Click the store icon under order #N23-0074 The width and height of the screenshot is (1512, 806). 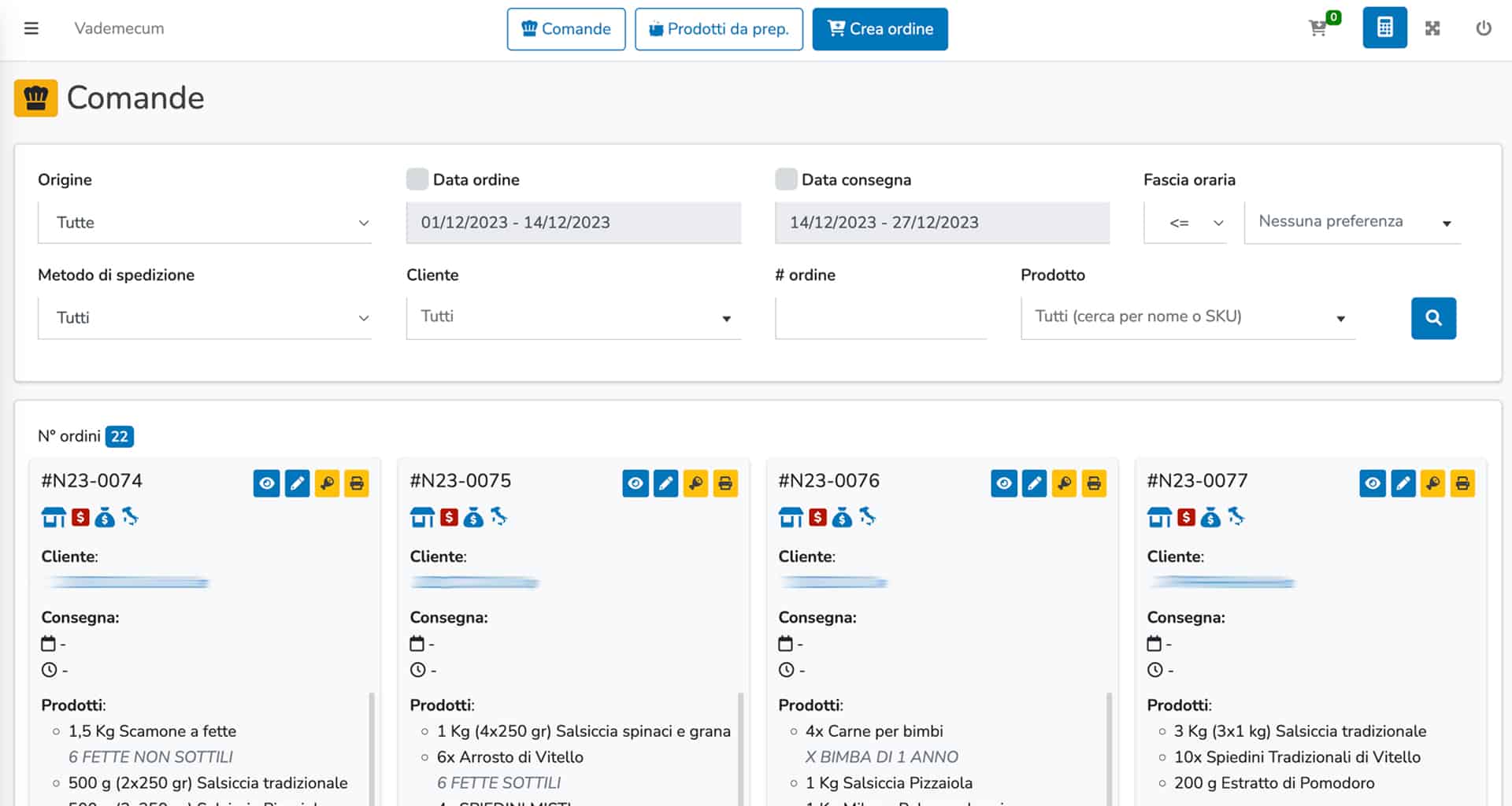pyautogui.click(x=54, y=517)
